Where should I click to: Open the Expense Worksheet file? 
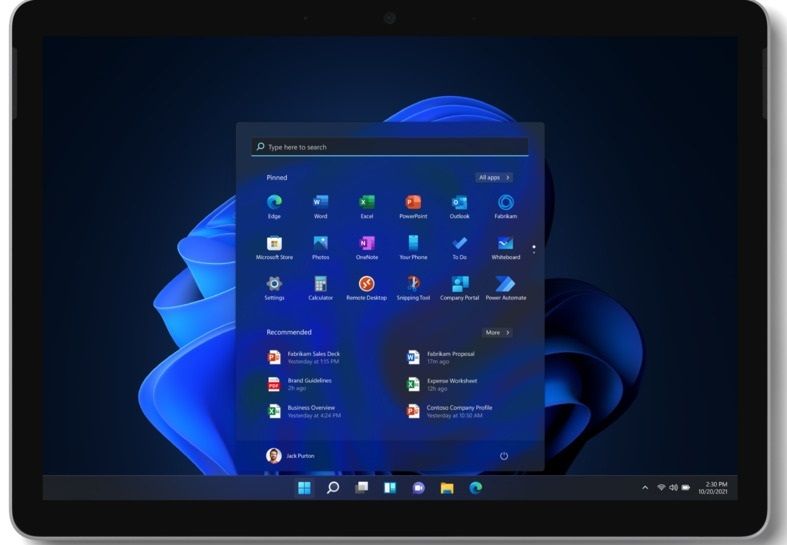(x=442, y=384)
